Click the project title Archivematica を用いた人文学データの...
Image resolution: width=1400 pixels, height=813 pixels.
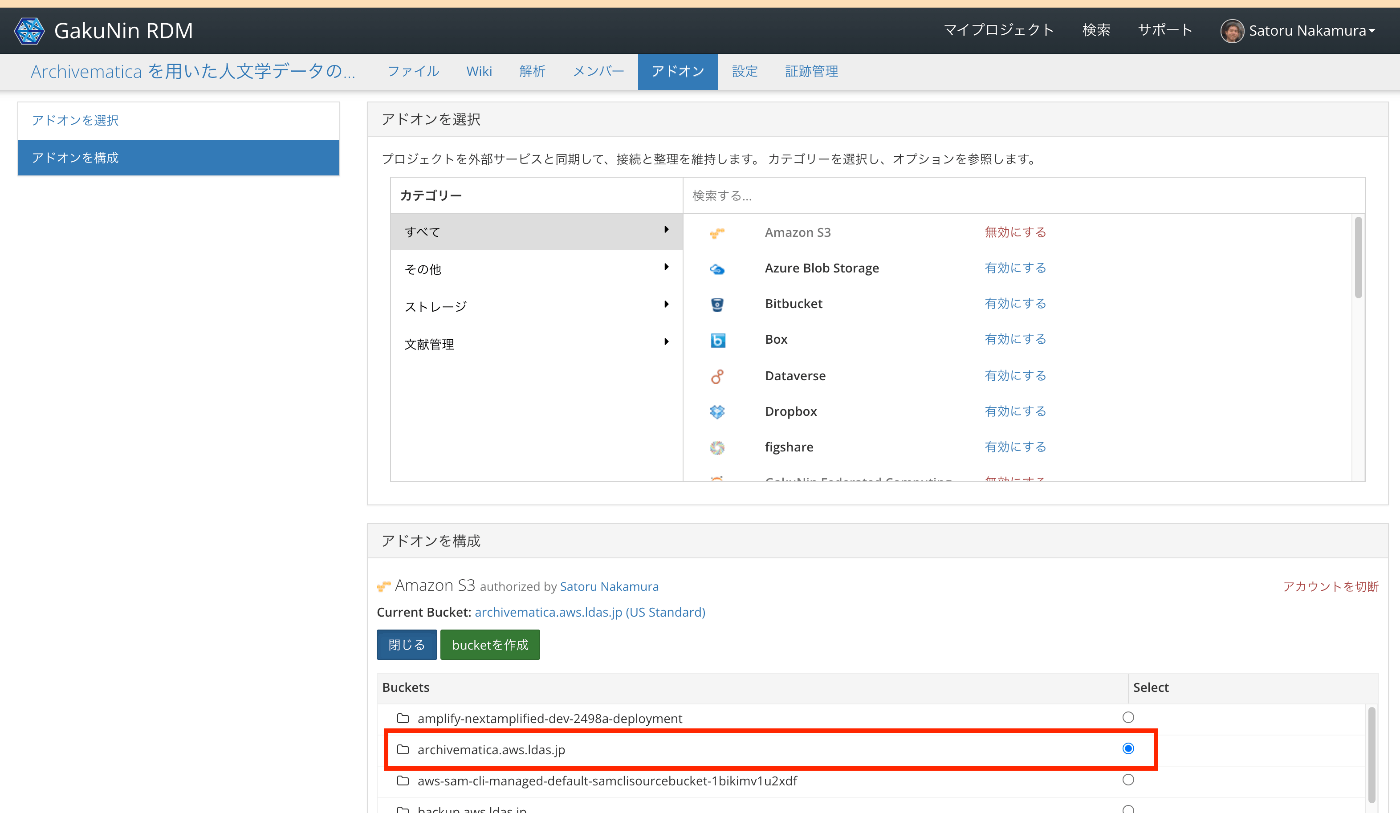[x=193, y=72]
